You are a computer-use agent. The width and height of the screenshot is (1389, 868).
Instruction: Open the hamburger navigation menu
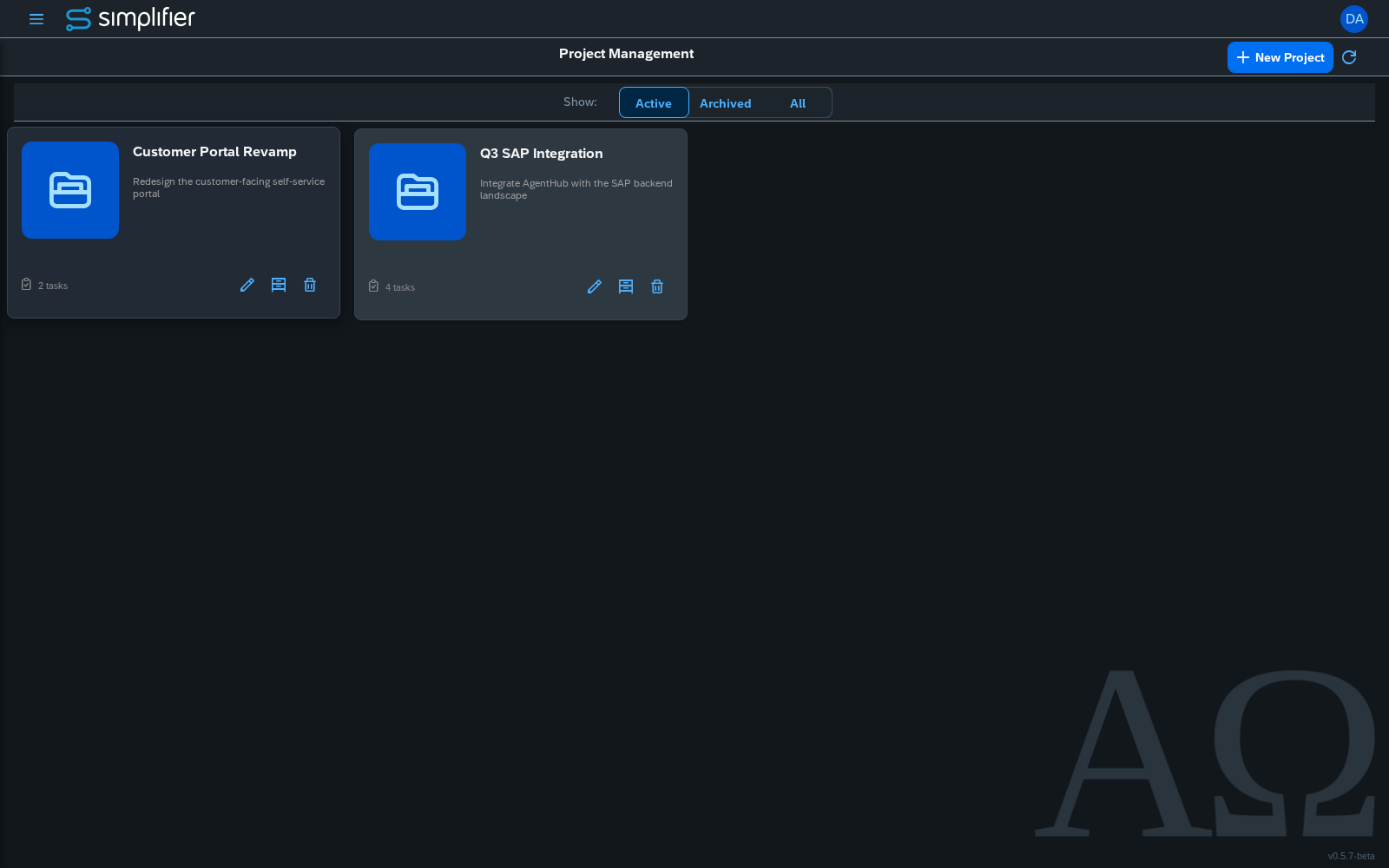pyautogui.click(x=36, y=19)
